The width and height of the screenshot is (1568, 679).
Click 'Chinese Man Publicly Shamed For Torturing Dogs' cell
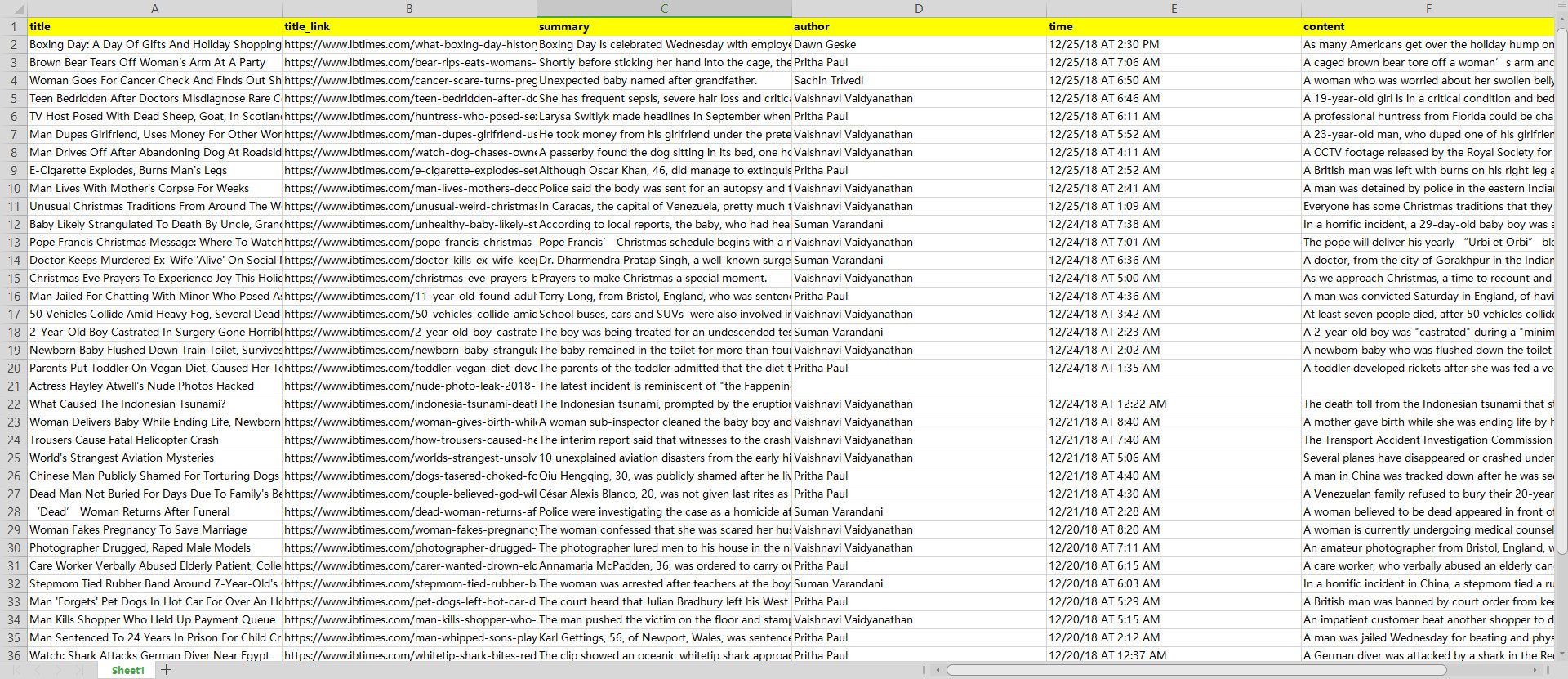pyautogui.click(x=154, y=476)
